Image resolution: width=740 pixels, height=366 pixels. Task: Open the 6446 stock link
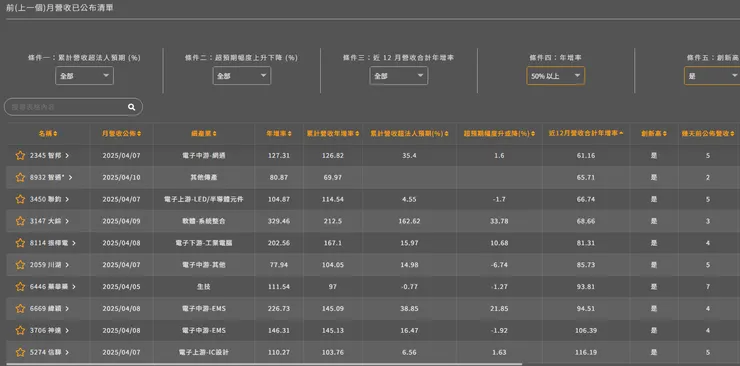(x=52, y=287)
